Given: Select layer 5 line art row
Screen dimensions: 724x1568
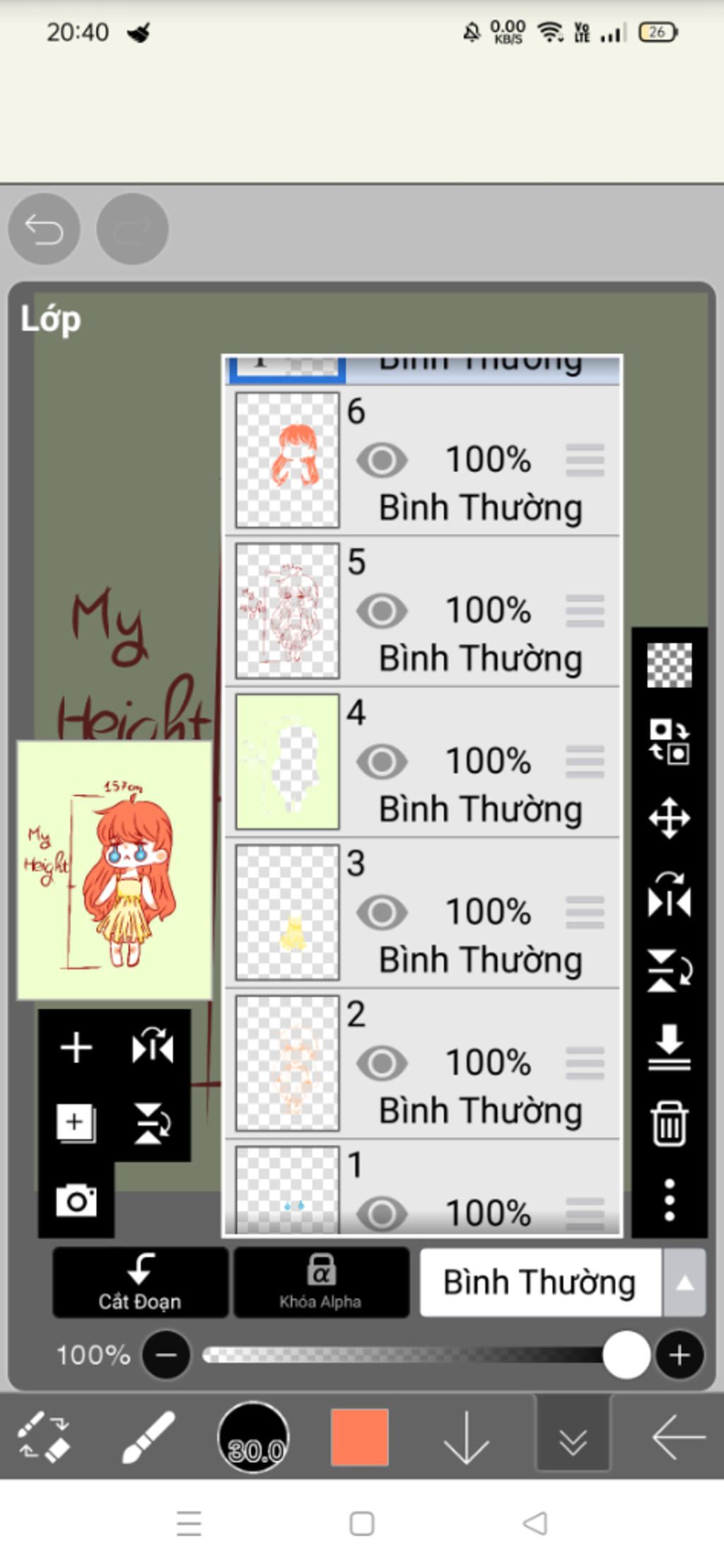Looking at the screenshot, I should [423, 611].
